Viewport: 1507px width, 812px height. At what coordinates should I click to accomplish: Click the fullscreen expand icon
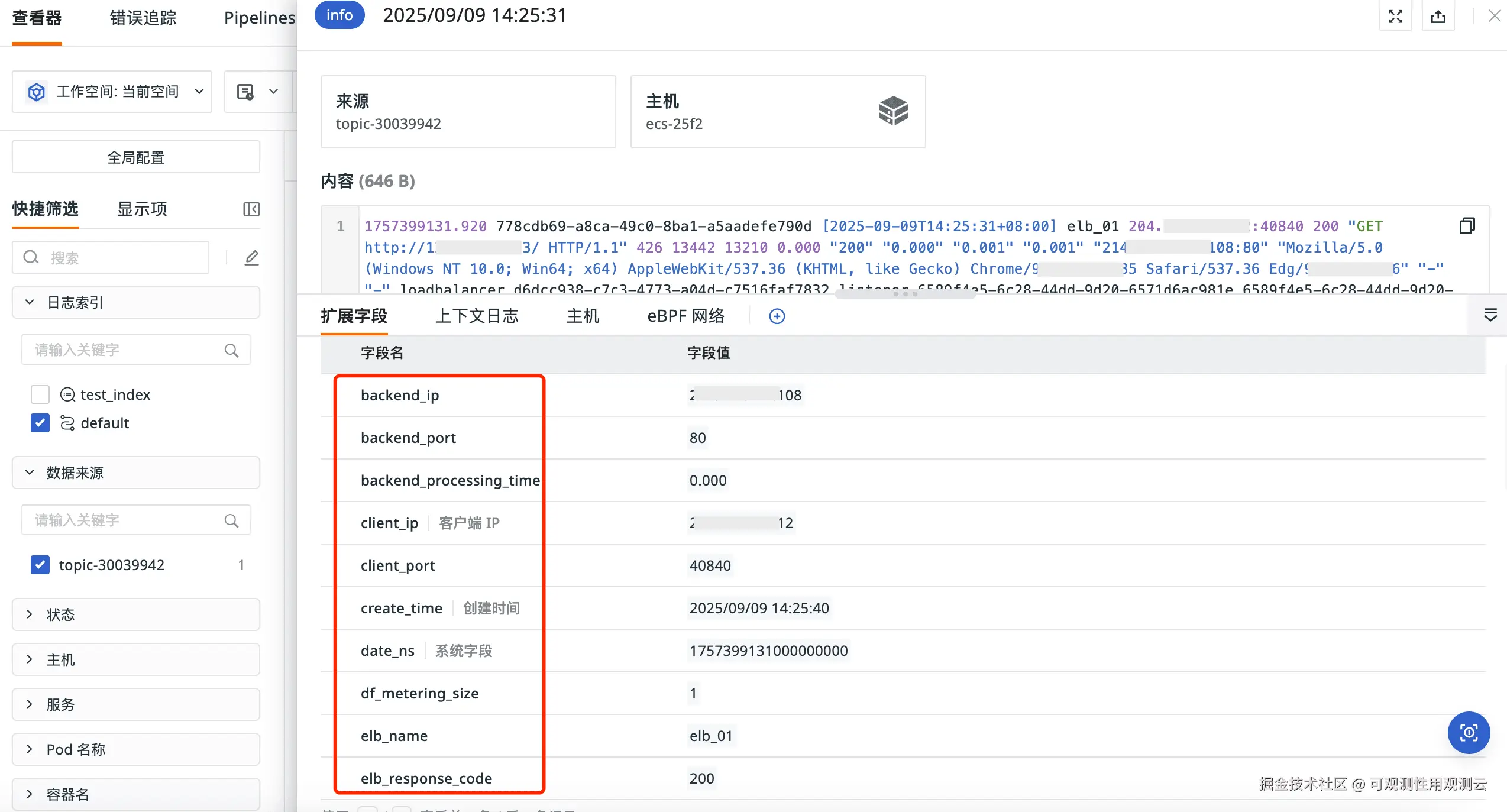tap(1395, 17)
